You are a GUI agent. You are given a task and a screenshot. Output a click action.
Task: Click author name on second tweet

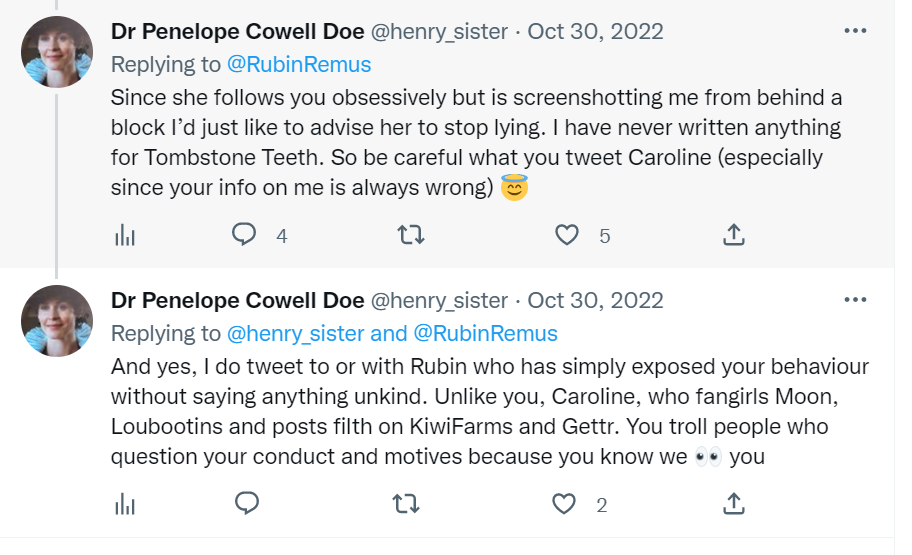click(237, 300)
